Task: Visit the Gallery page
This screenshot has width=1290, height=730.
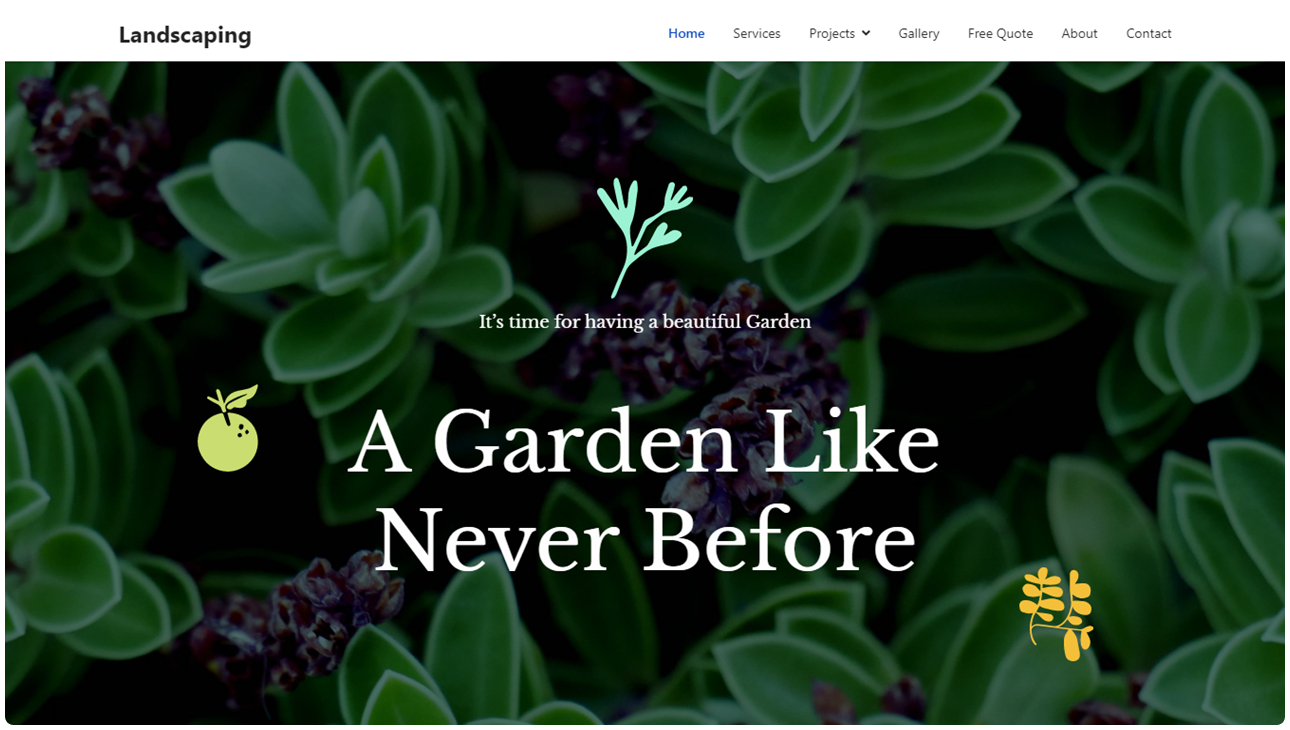Action: coord(918,33)
